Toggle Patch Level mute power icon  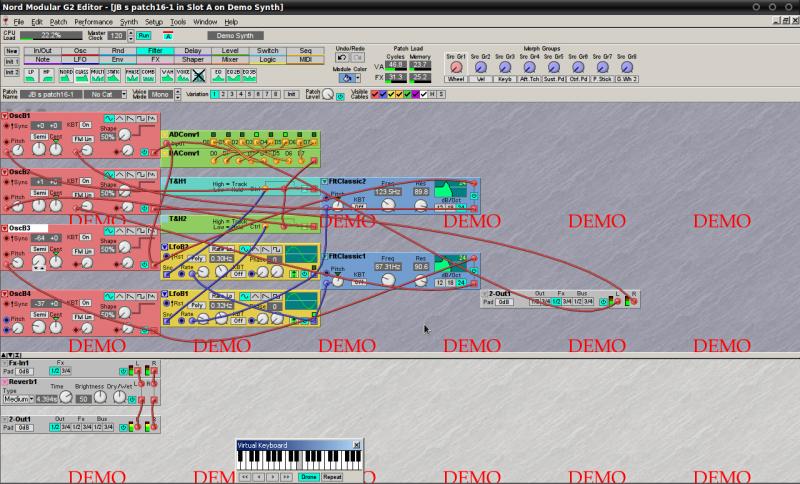(340, 96)
